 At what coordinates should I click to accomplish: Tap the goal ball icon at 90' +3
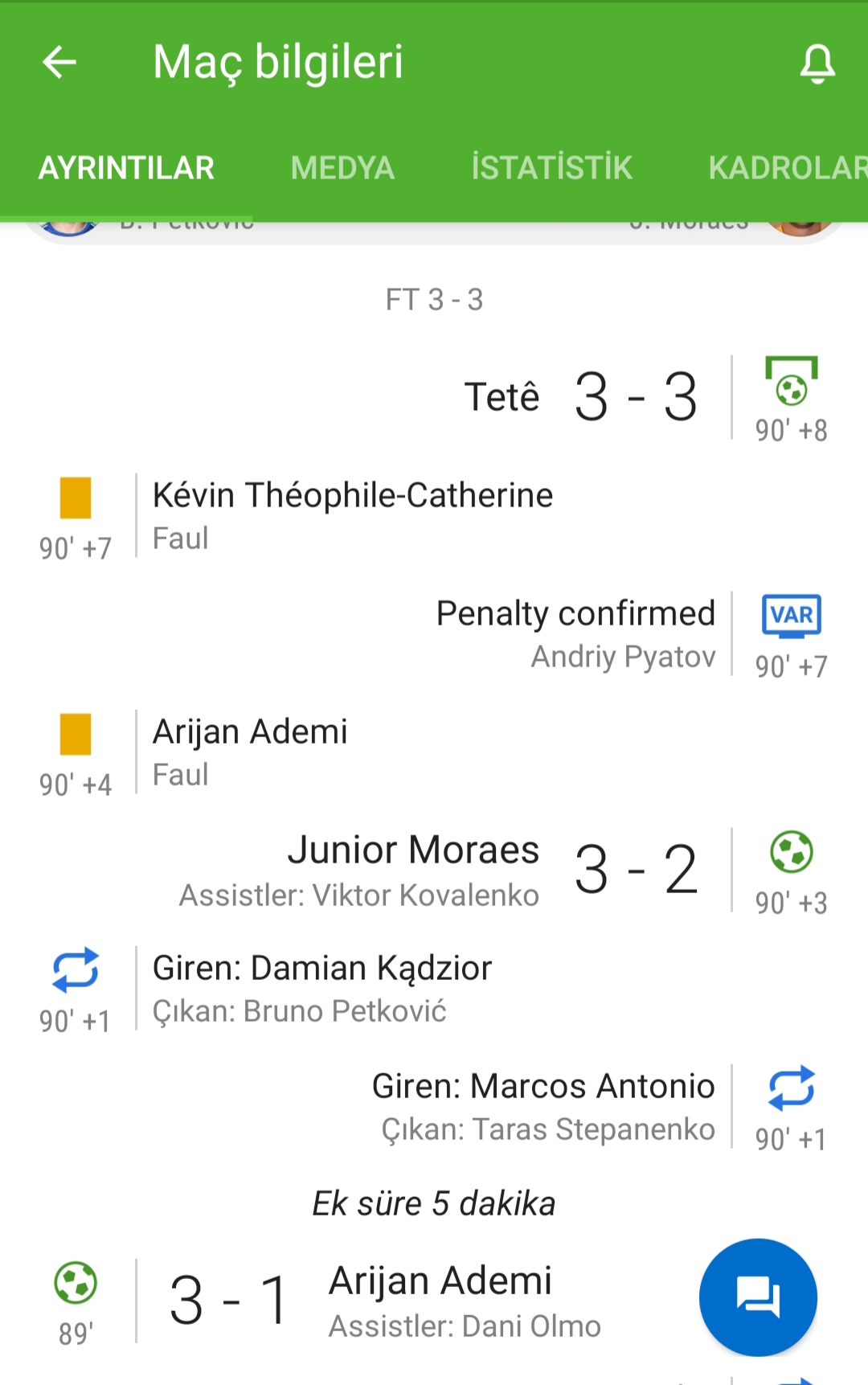(x=792, y=852)
